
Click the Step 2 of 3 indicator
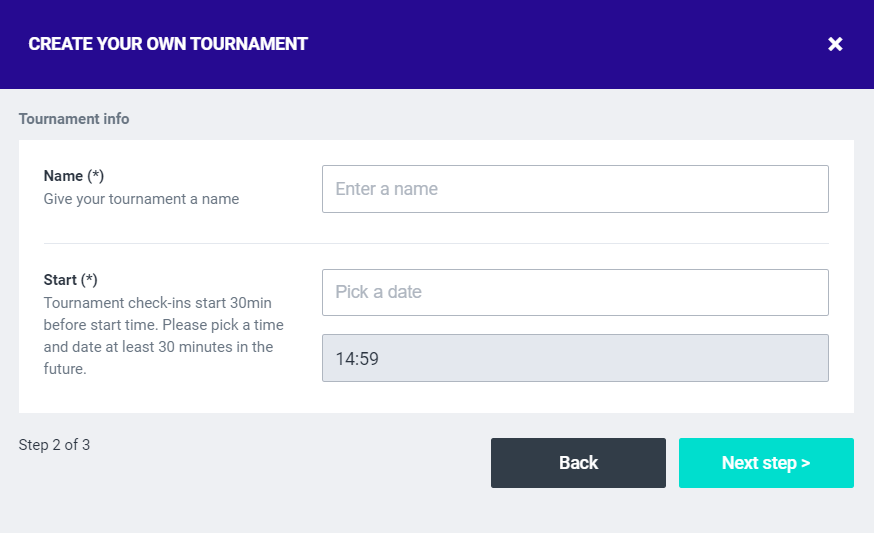pyautogui.click(x=55, y=445)
